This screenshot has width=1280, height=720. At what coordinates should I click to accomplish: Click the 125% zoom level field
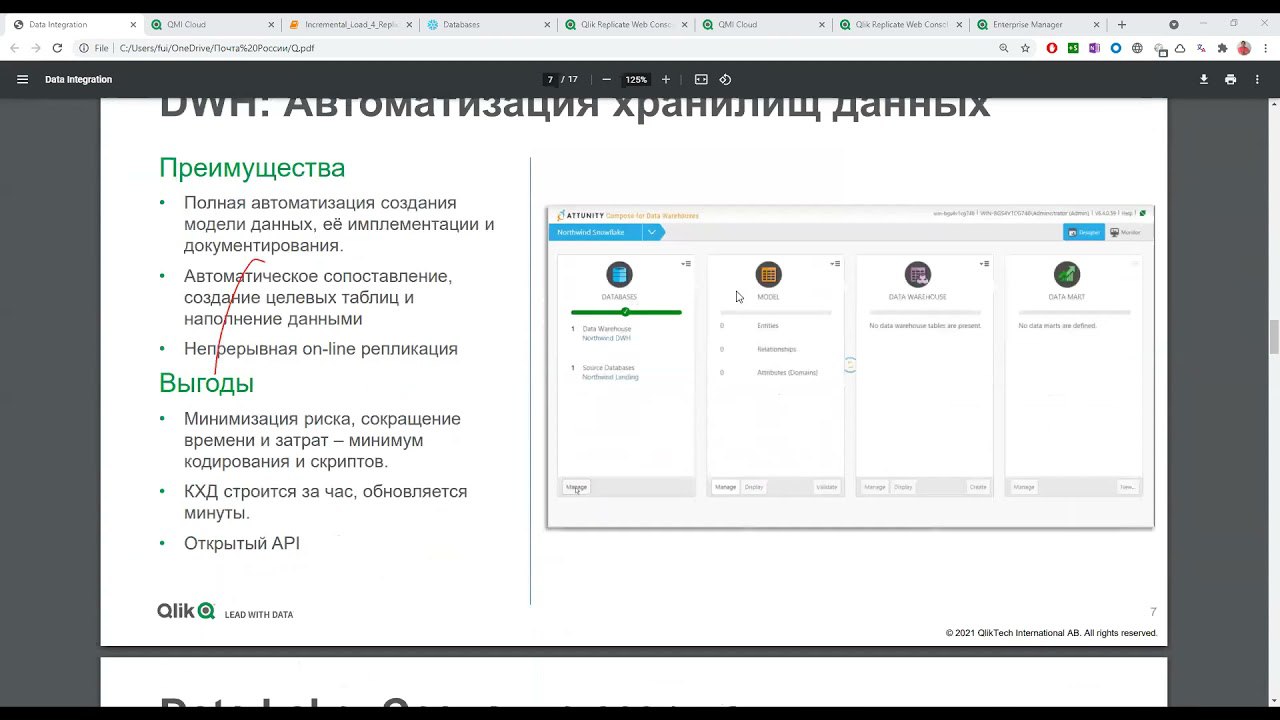click(x=636, y=79)
